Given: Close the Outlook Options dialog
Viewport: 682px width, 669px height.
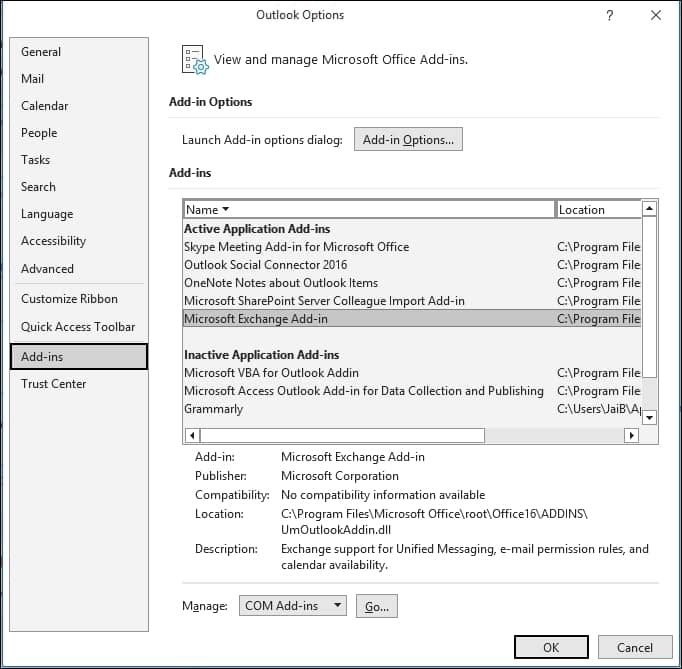Looking at the screenshot, I should pos(656,15).
